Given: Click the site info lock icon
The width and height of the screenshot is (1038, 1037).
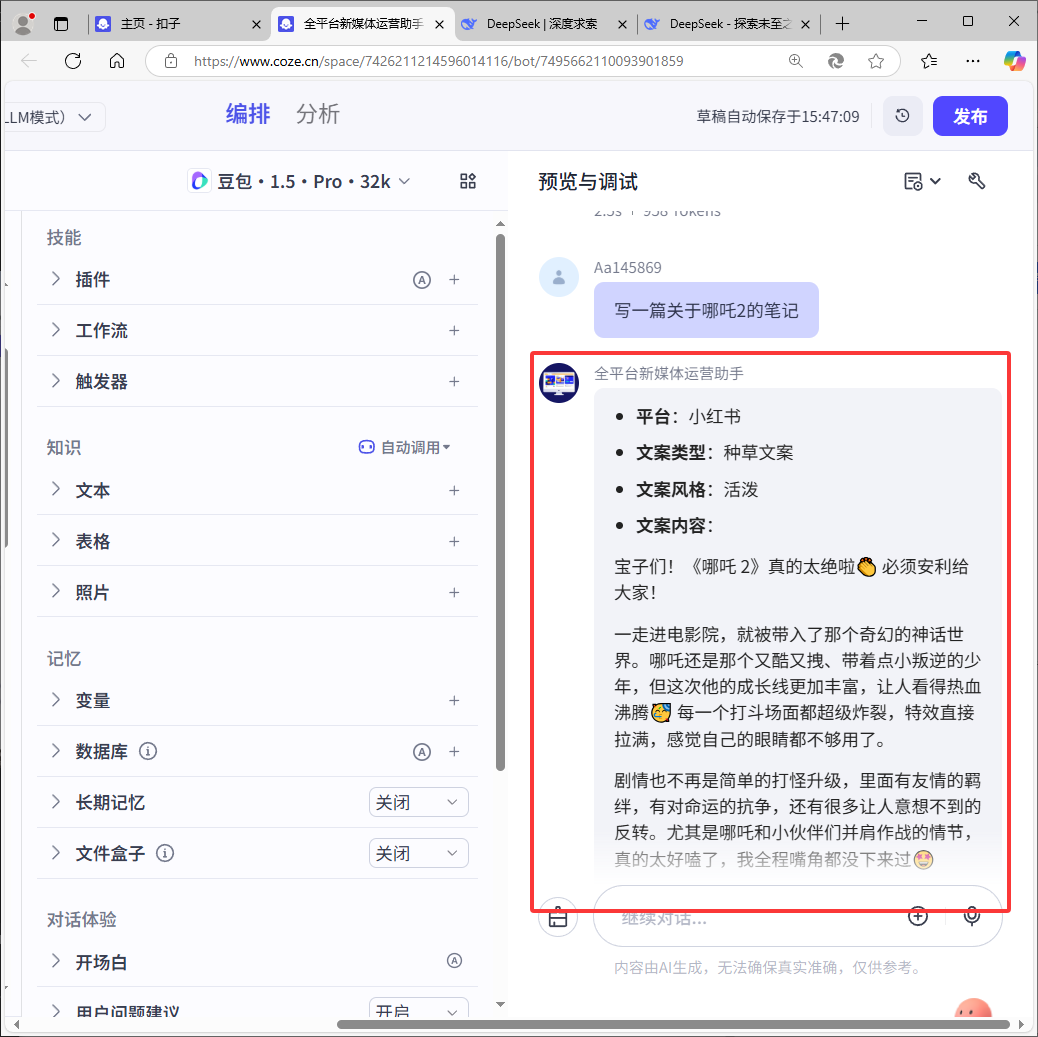Looking at the screenshot, I should pyautogui.click(x=171, y=61).
